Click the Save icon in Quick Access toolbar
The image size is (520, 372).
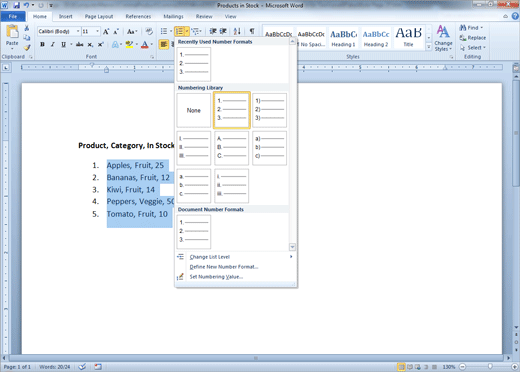16,5
